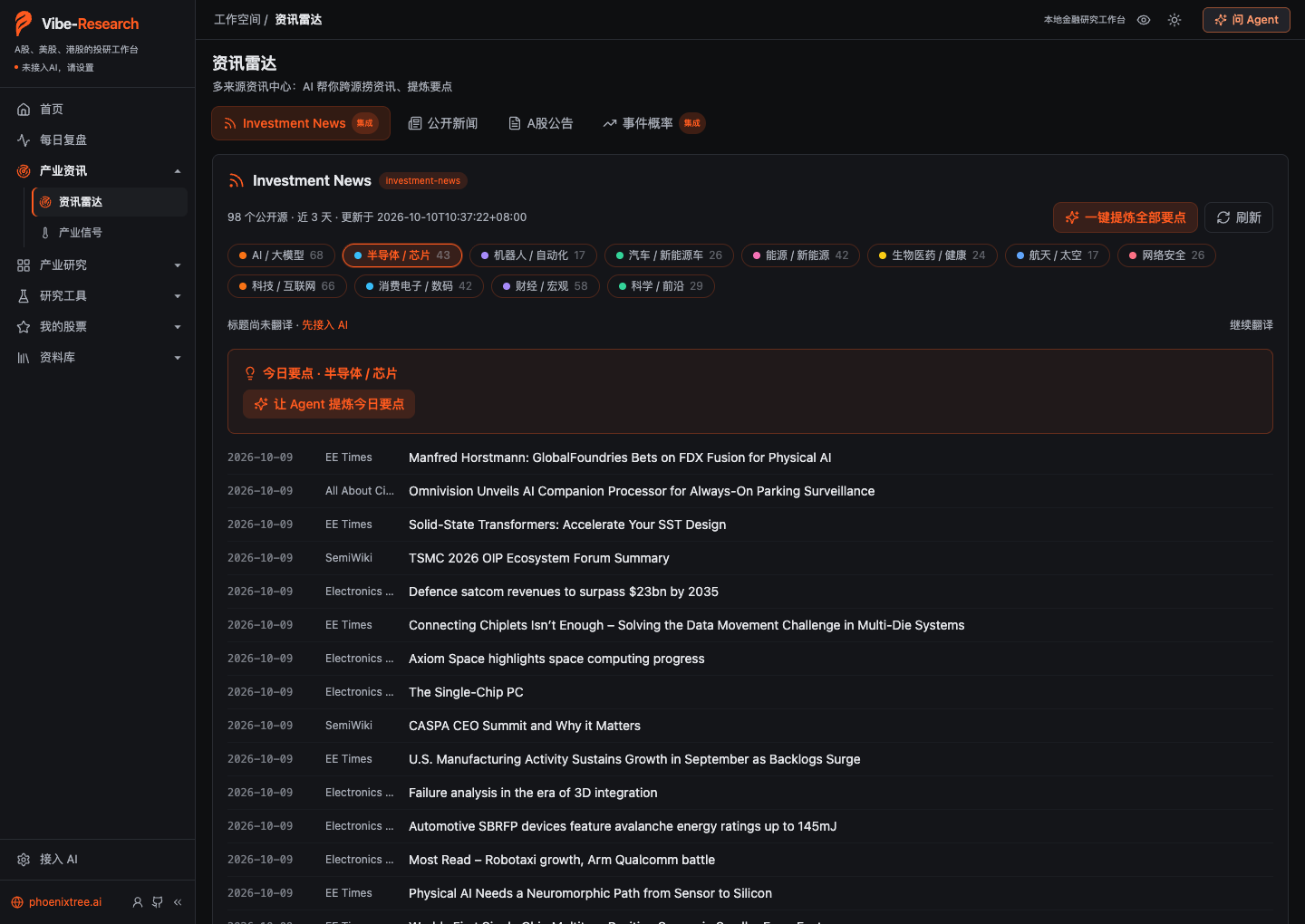Screen dimensions: 1305x924
Task: Click the 我的股票 star icon
Action: pyautogui.click(x=24, y=327)
